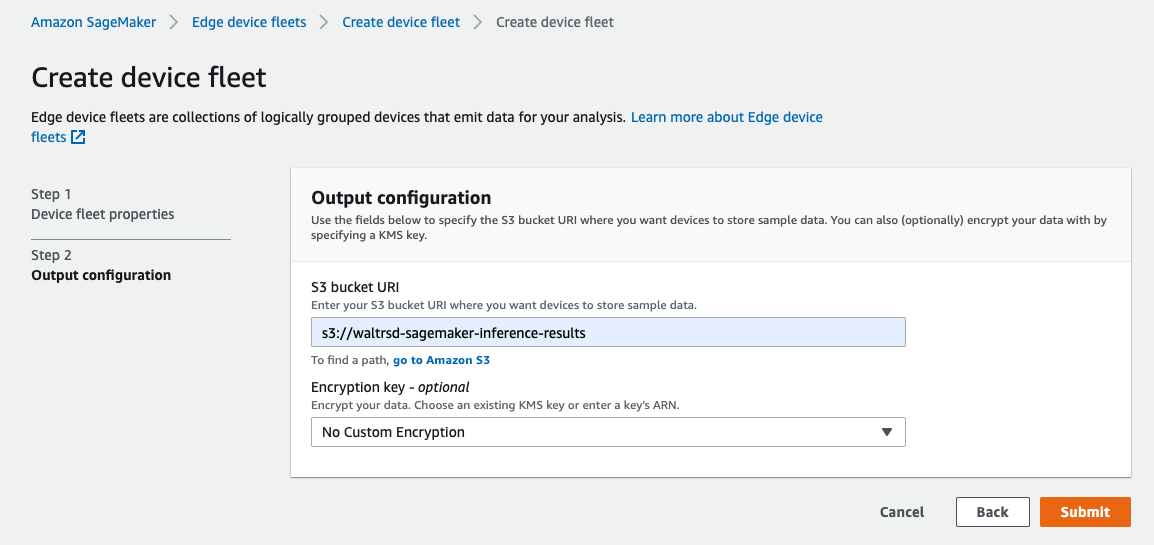
Task: Click the first breadcrumb chevron separator
Action: [174, 22]
